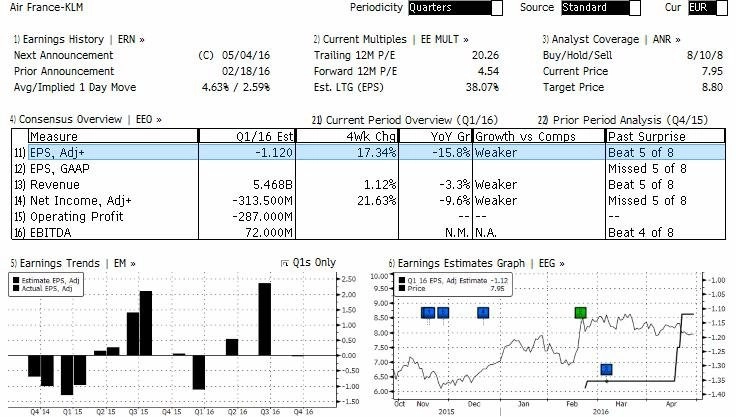Viewport: 736px width, 417px height.
Task: Click the Actual EPS, Adj legend swatch
Action: [16, 288]
